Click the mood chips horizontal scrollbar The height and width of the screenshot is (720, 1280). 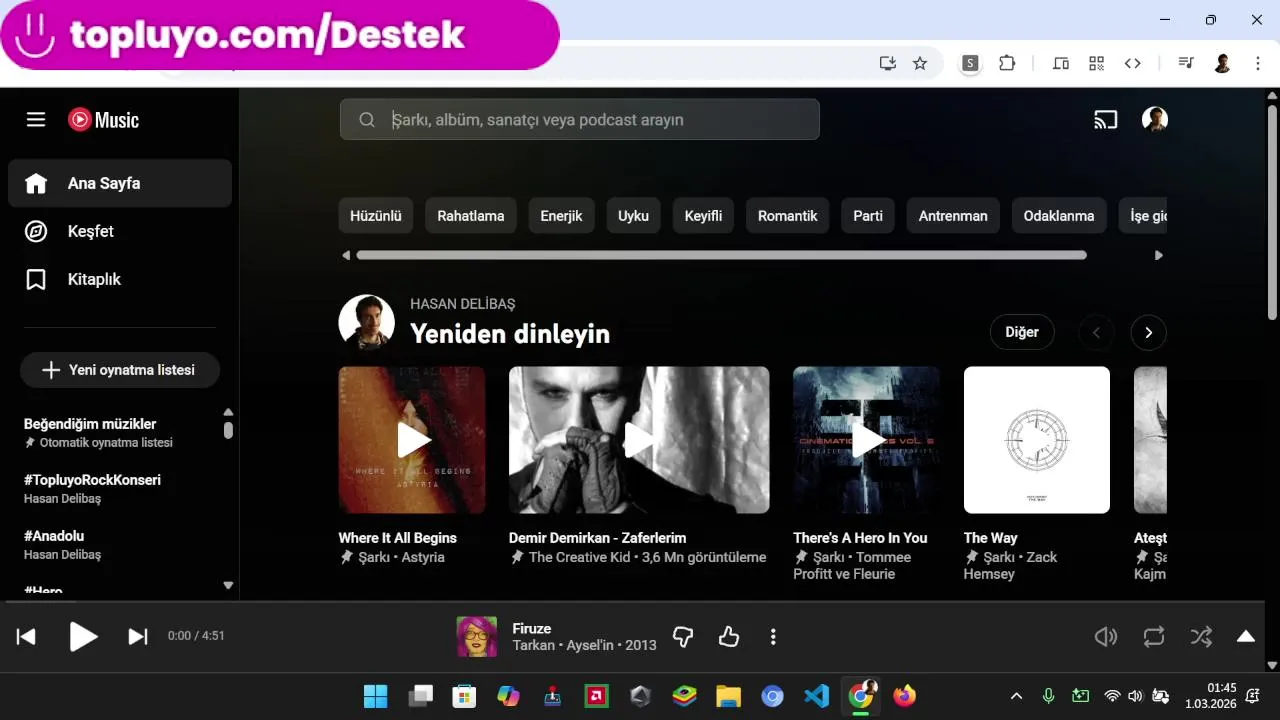(x=721, y=255)
